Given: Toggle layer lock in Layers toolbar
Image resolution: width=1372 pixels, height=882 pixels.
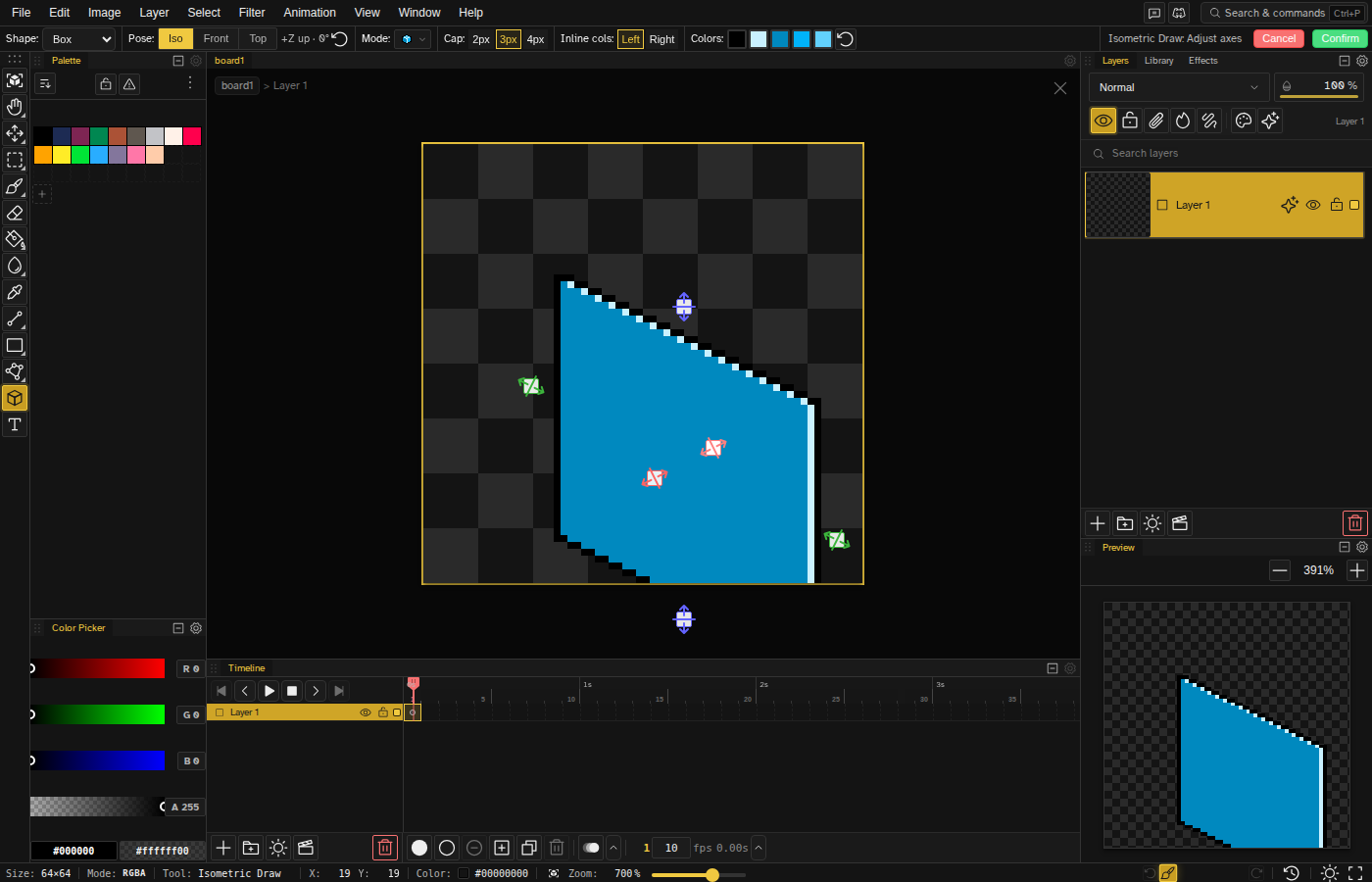Looking at the screenshot, I should [1130, 121].
